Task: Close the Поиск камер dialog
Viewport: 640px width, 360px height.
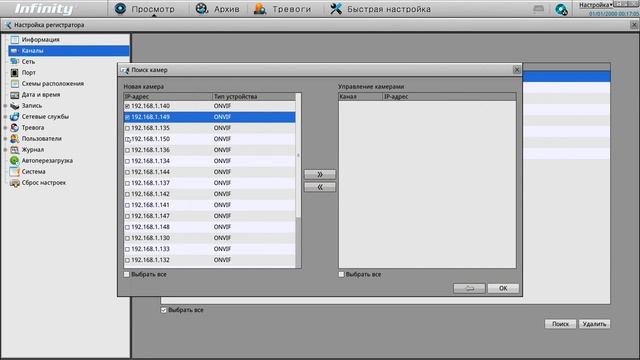Action: pos(516,70)
